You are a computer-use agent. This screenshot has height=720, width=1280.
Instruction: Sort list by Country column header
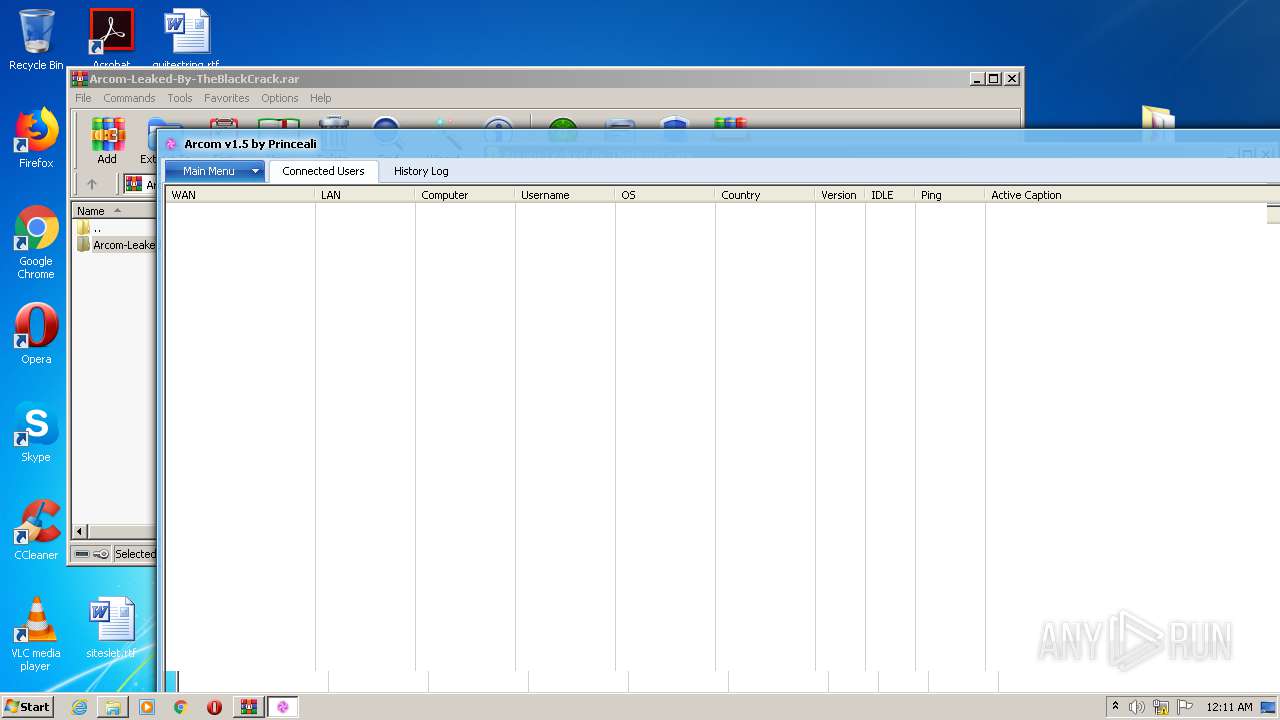coord(765,195)
